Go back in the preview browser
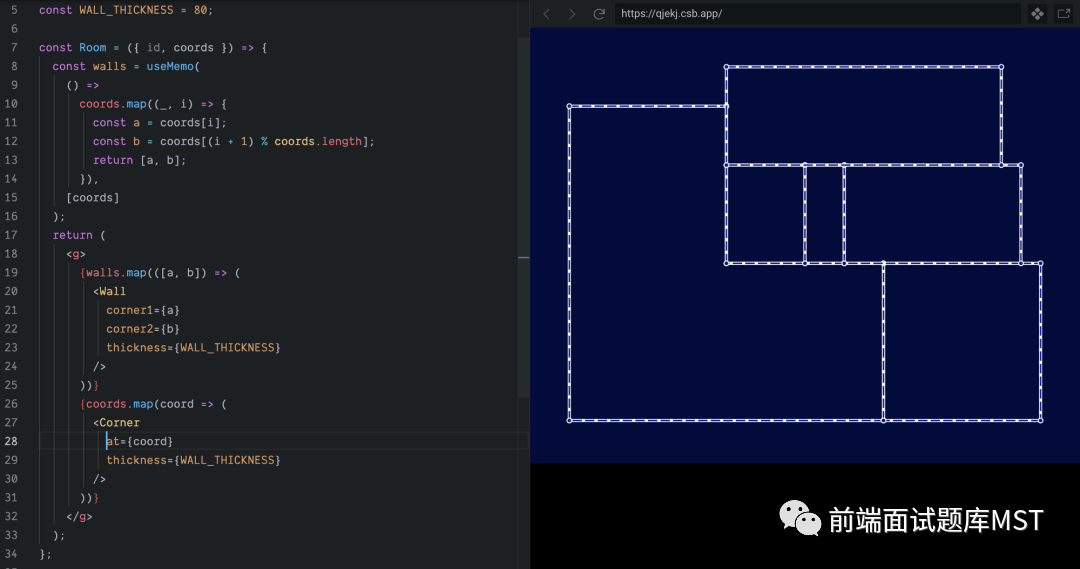The image size is (1080, 569). pyautogui.click(x=547, y=14)
